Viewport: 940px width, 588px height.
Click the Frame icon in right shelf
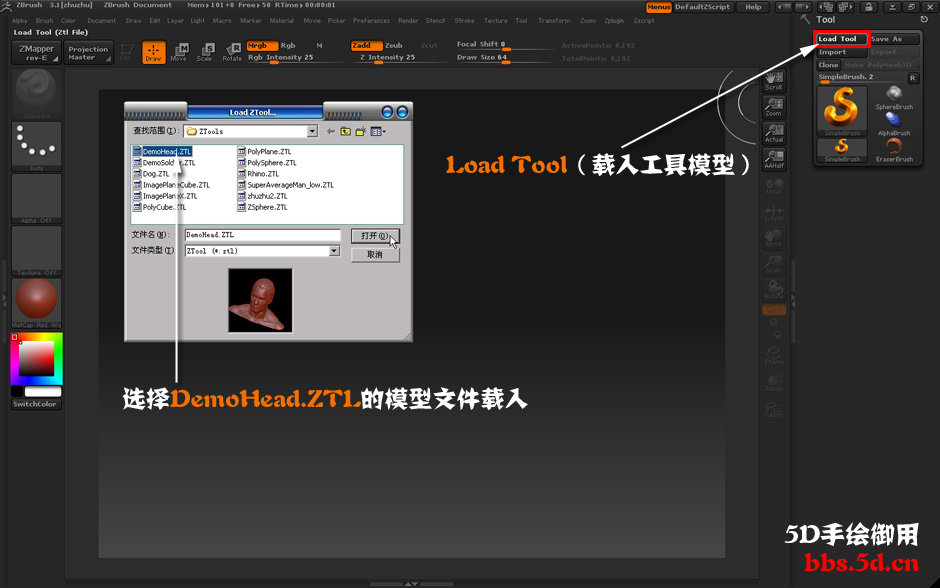click(x=774, y=355)
